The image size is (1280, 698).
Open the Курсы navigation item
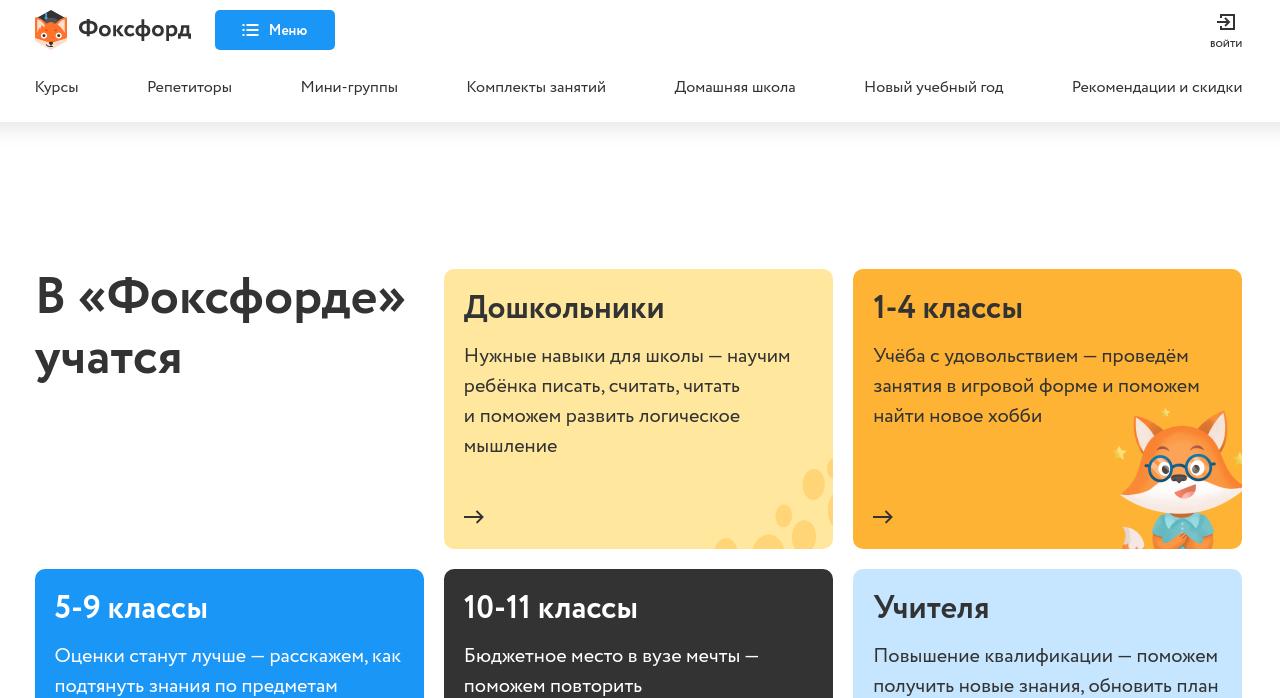pos(57,87)
